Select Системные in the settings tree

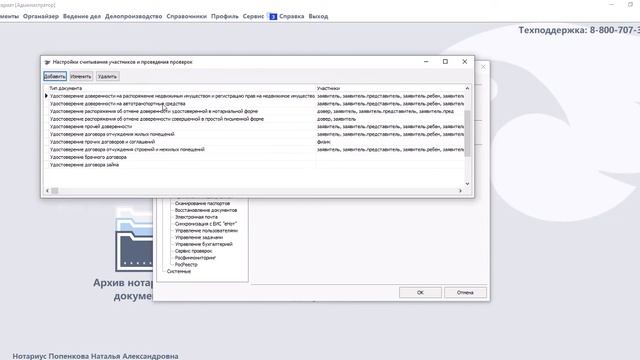179,271
